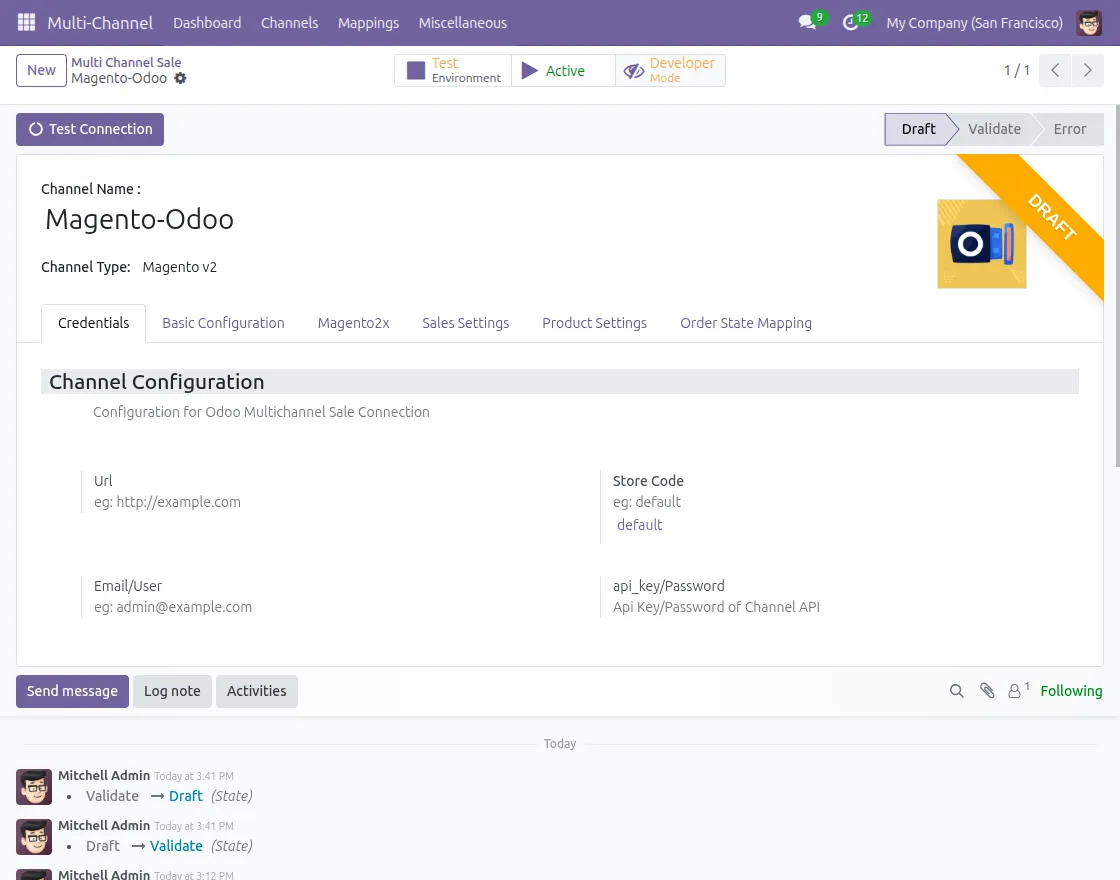Switch to the Order State Mapping tab

point(746,323)
